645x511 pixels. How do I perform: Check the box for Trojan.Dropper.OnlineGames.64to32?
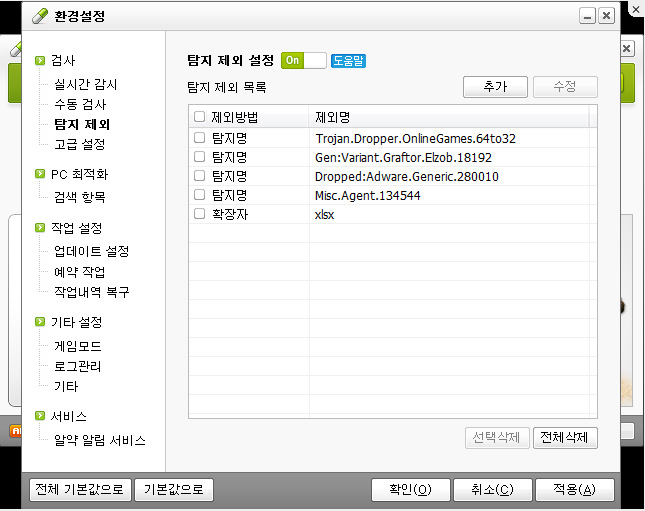click(x=200, y=138)
